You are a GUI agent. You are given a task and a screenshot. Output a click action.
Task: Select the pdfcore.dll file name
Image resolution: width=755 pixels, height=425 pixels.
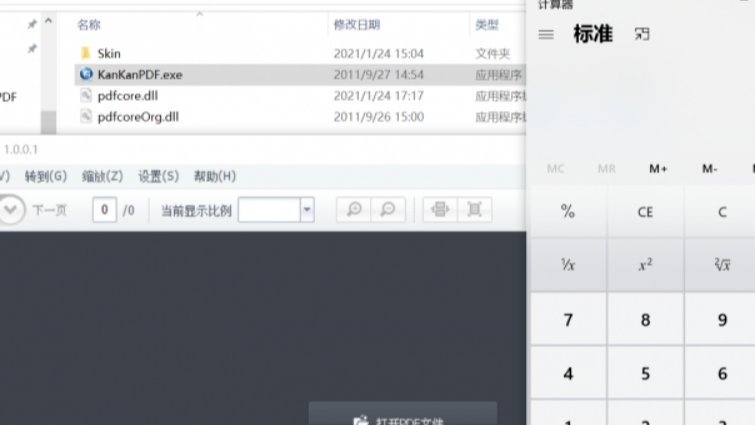click(128, 96)
